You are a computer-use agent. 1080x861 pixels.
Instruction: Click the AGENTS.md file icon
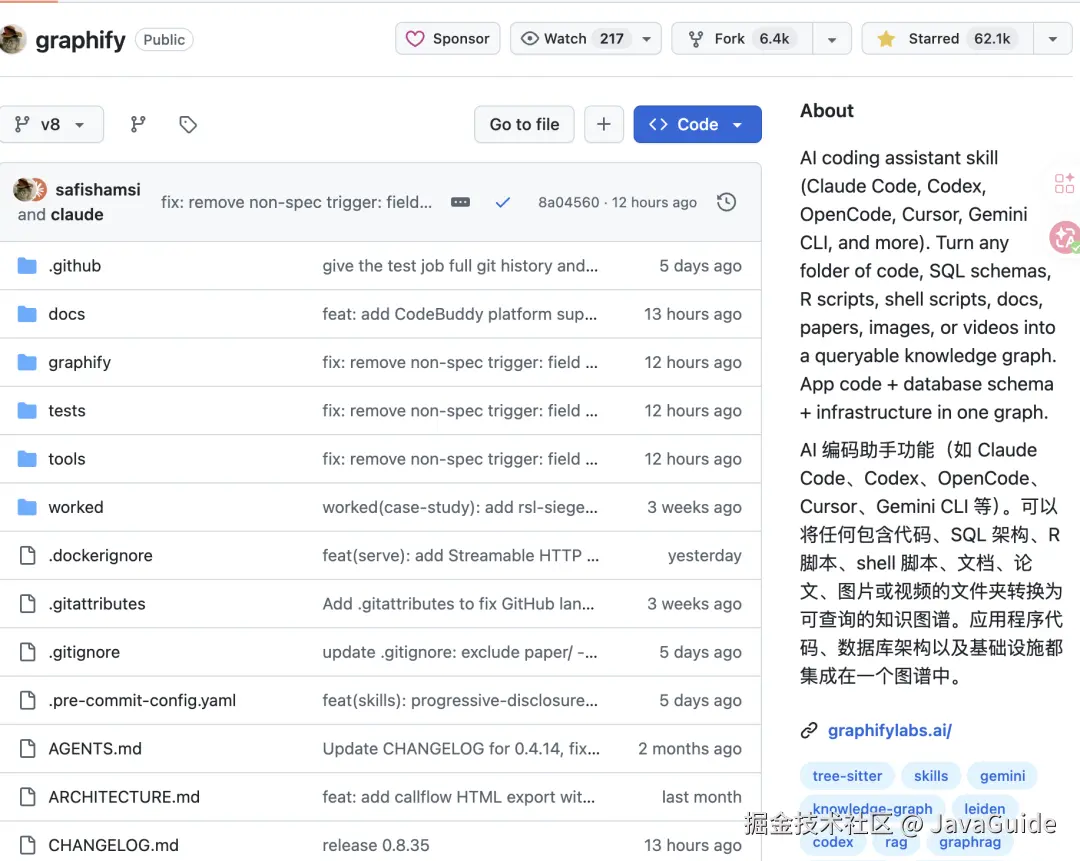28,748
